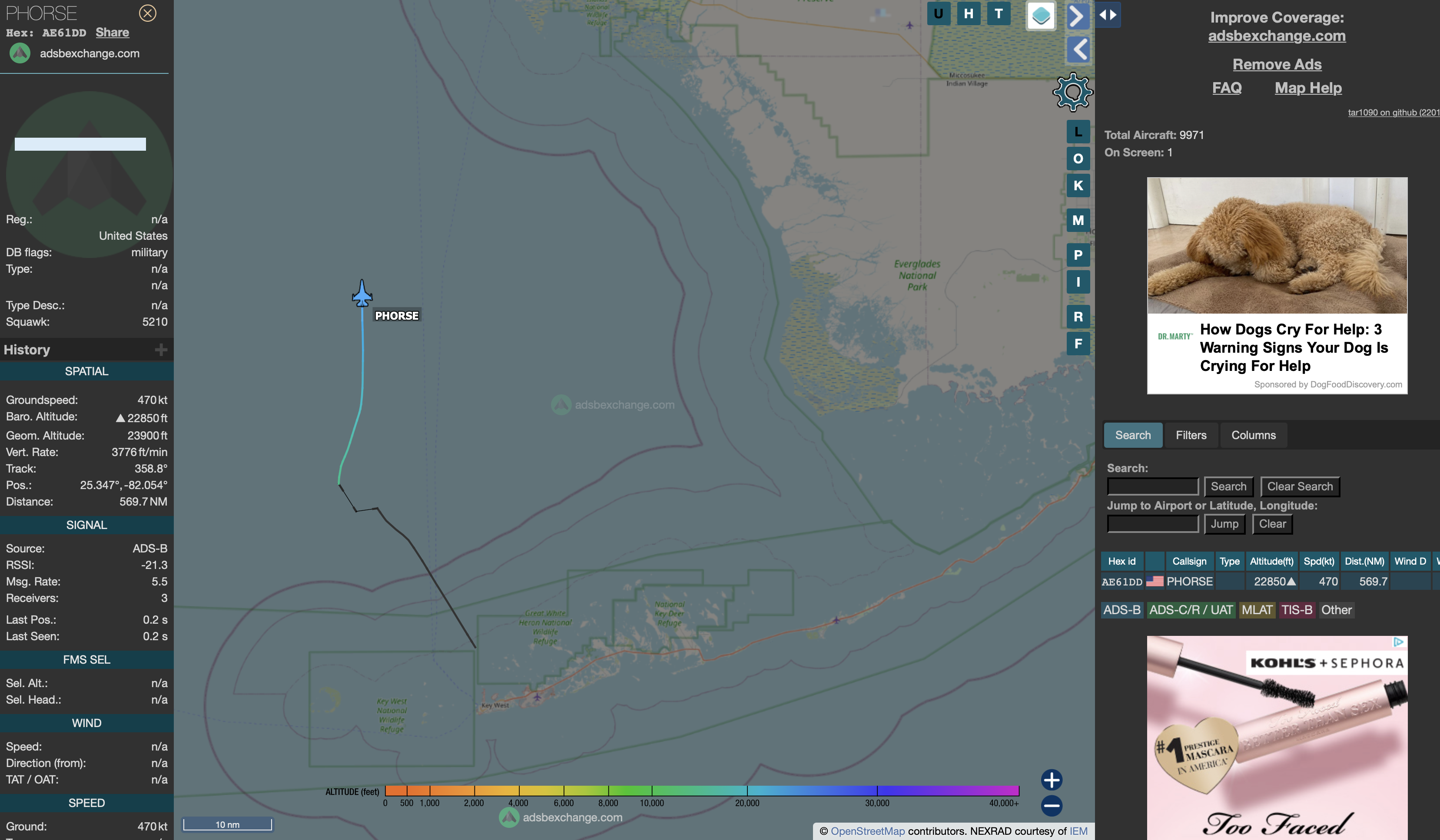This screenshot has width=1440, height=840.
Task: Sort table by Callsign column
Action: tap(1189, 561)
